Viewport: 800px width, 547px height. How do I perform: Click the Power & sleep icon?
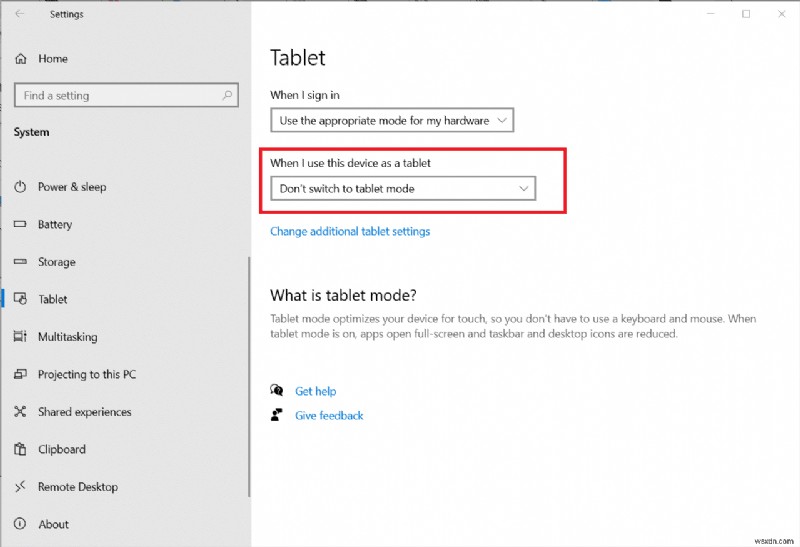[x=20, y=187]
